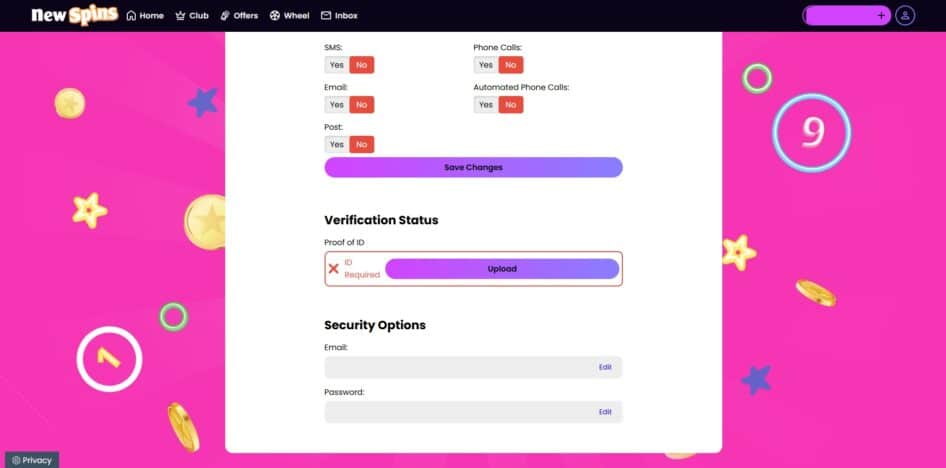Open the user account profile icon

coord(904,16)
